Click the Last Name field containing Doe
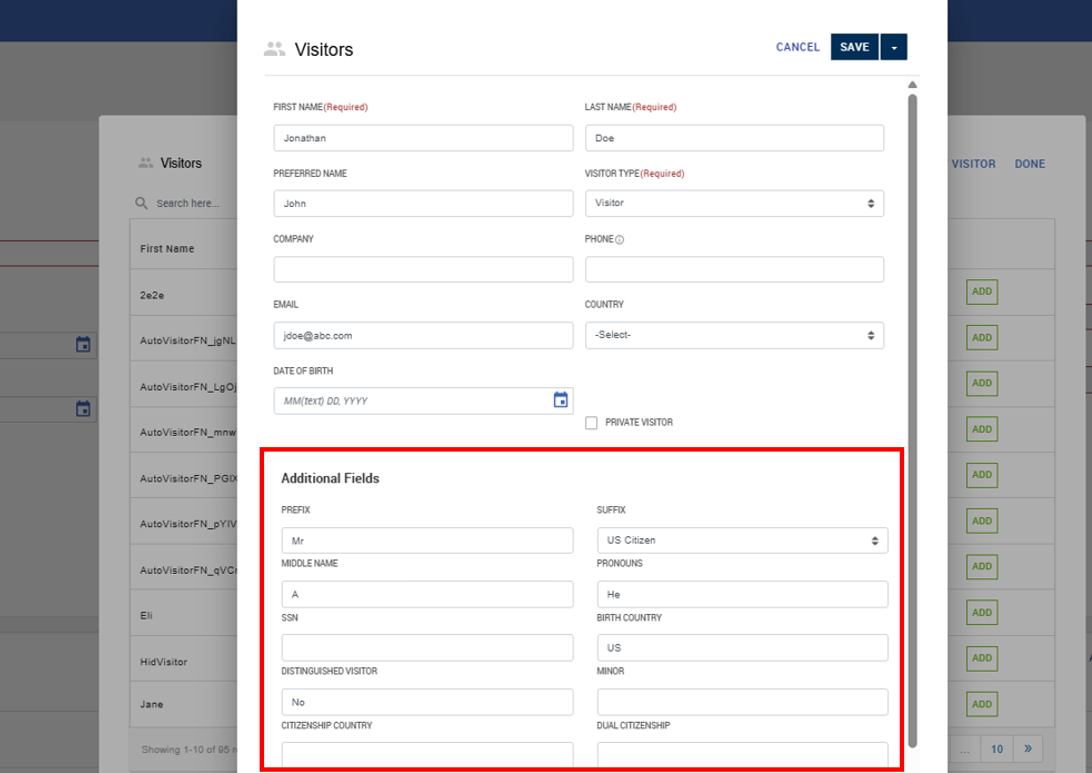Image resolution: width=1092 pixels, height=773 pixels. [x=734, y=138]
